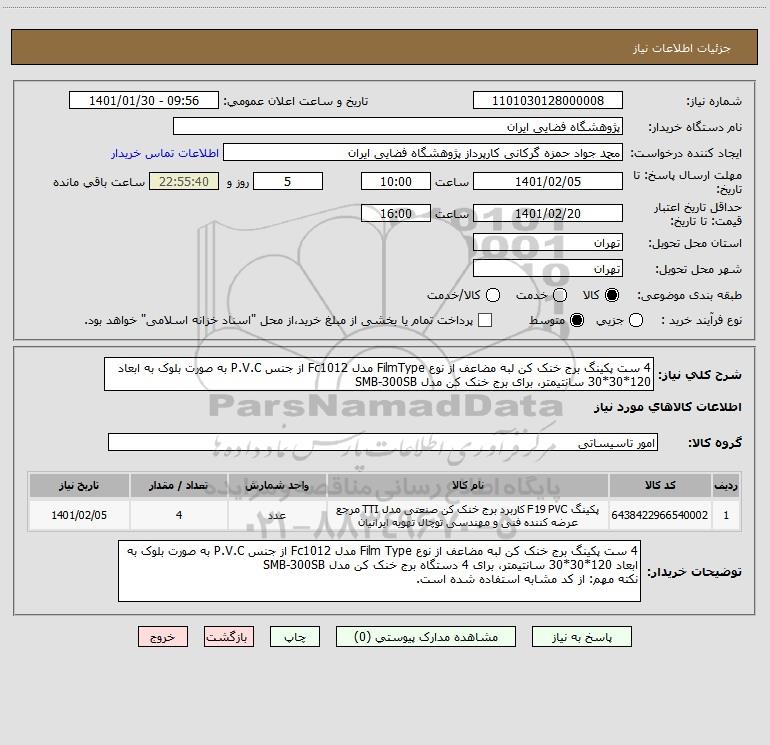The image size is (770, 745).
Task: Click response deadline date 1401/02/05 field
Action: tap(548, 181)
